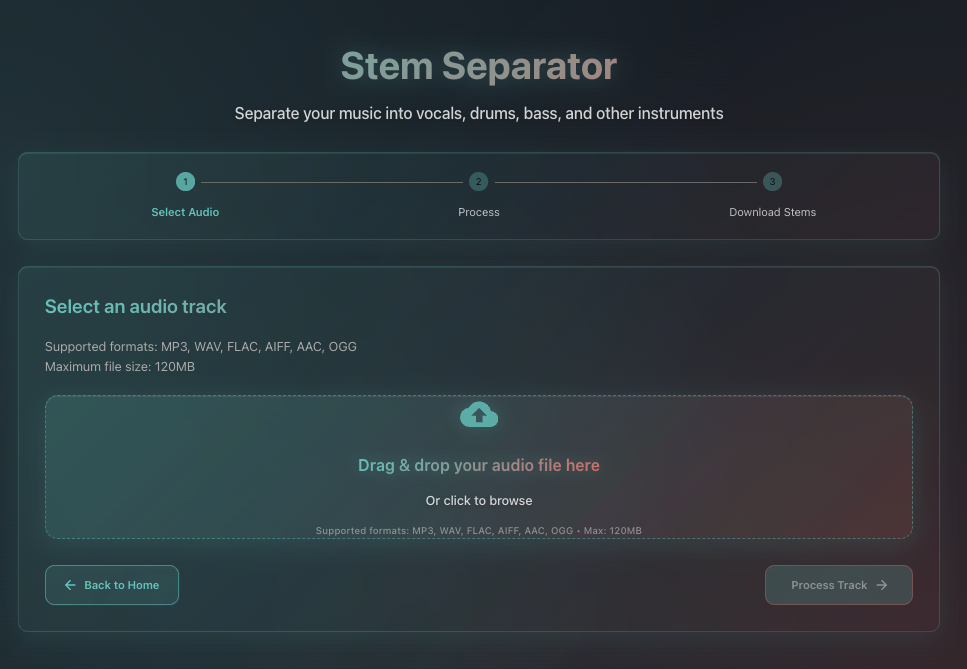The image size is (967, 669).
Task: Click the Stem Separator page title
Action: point(479,66)
